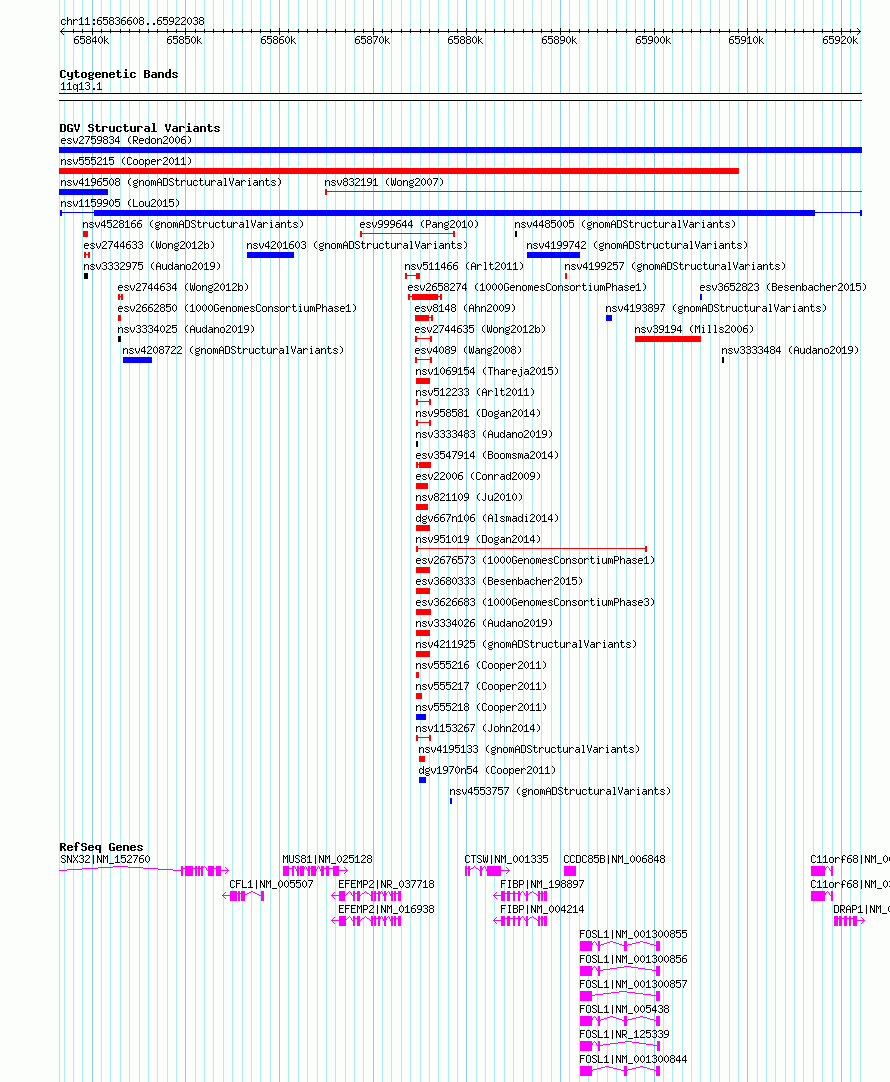Open FIBP|NM_004214 gene label

tap(542, 909)
